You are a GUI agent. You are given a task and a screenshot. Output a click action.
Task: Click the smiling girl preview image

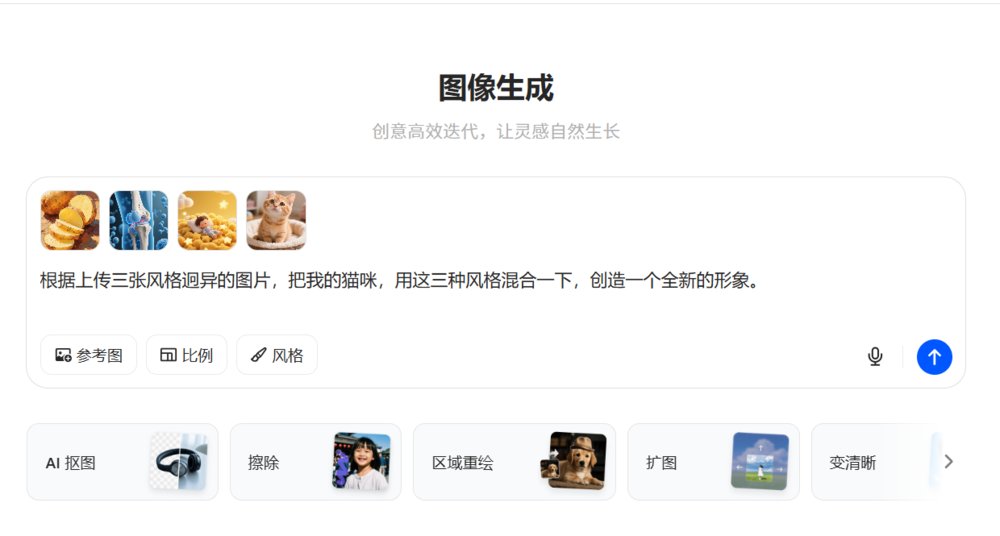[361, 461]
